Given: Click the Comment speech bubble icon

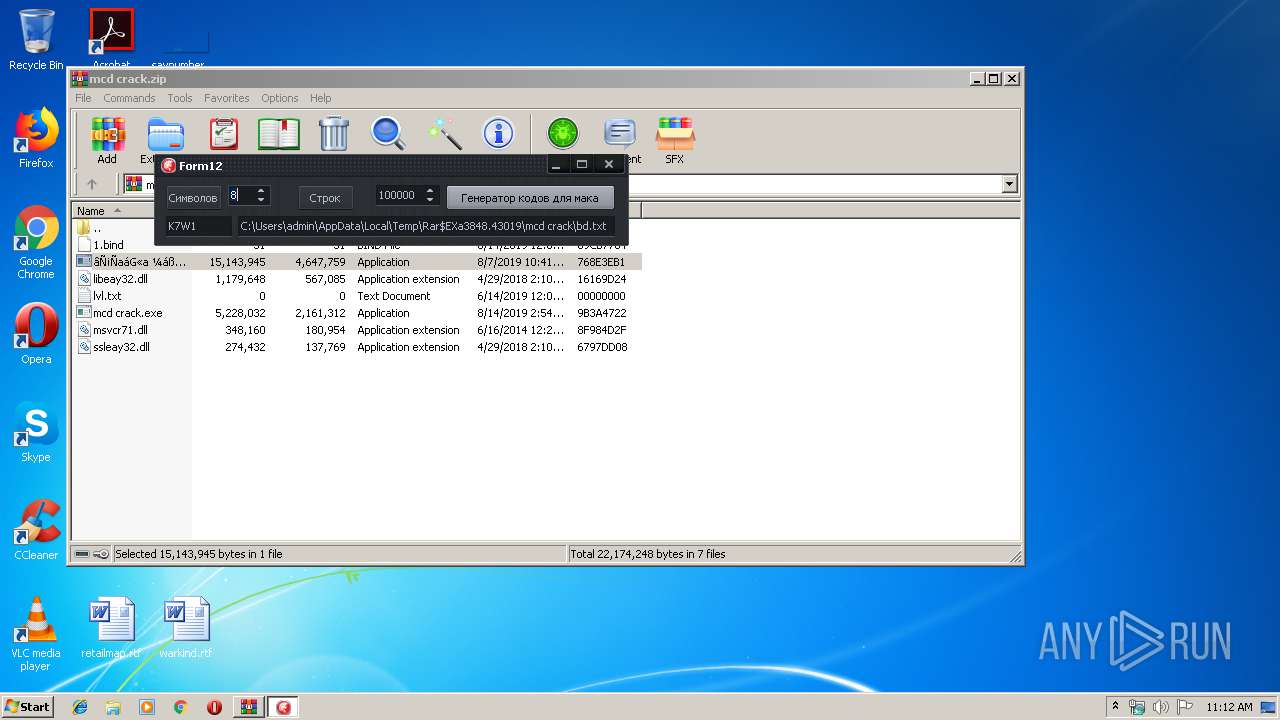Looking at the screenshot, I should [x=620, y=134].
